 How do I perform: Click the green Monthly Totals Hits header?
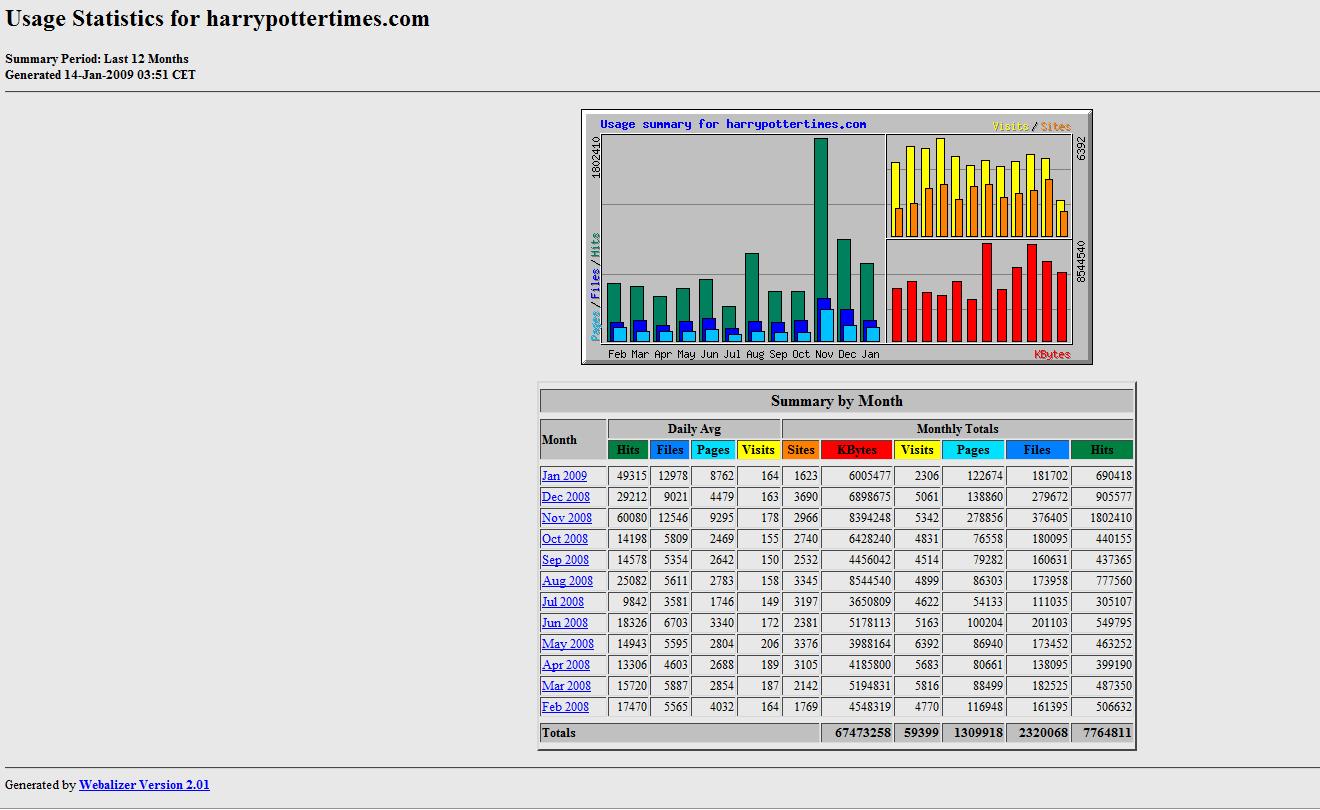click(1102, 450)
